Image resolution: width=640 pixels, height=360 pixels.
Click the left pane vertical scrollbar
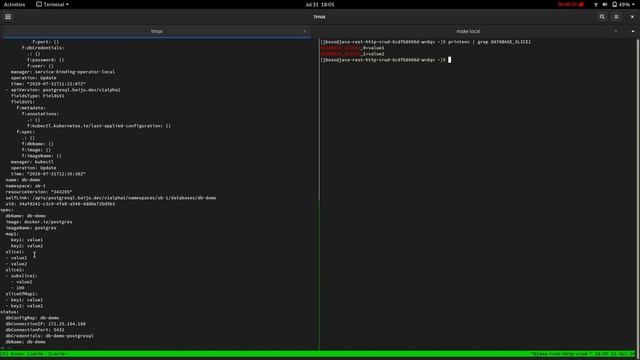coord(318,120)
